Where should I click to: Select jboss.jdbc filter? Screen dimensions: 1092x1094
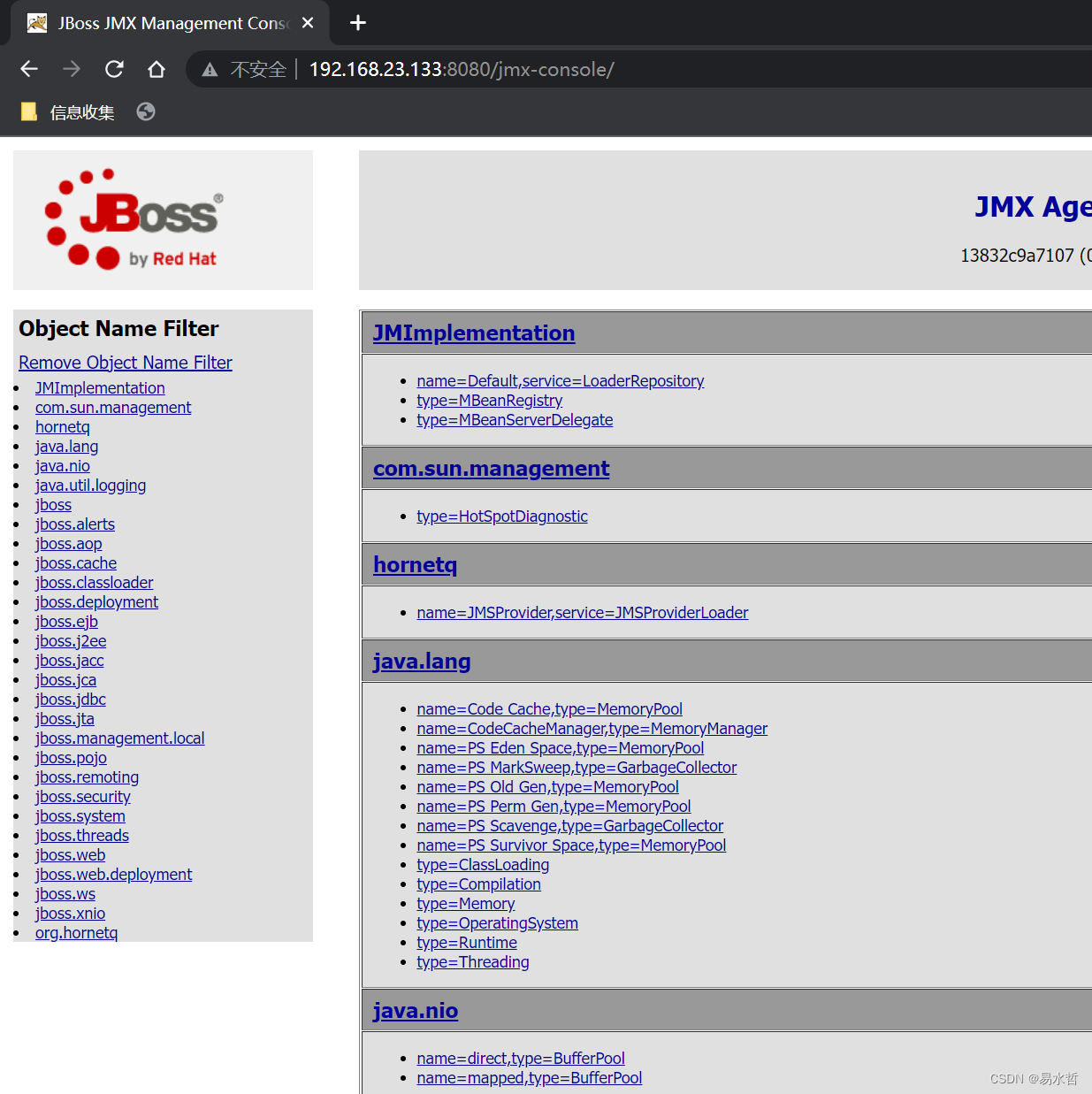71,700
